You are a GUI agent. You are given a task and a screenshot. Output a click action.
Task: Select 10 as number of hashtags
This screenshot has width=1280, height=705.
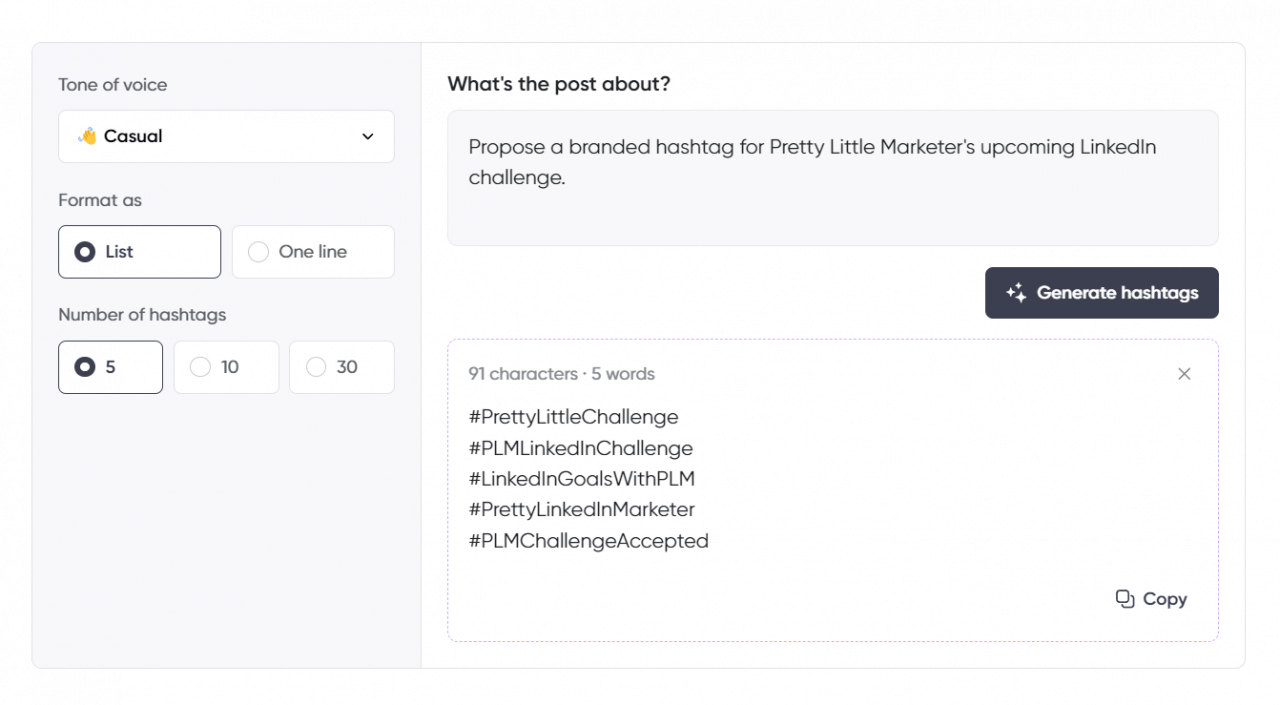pos(226,367)
